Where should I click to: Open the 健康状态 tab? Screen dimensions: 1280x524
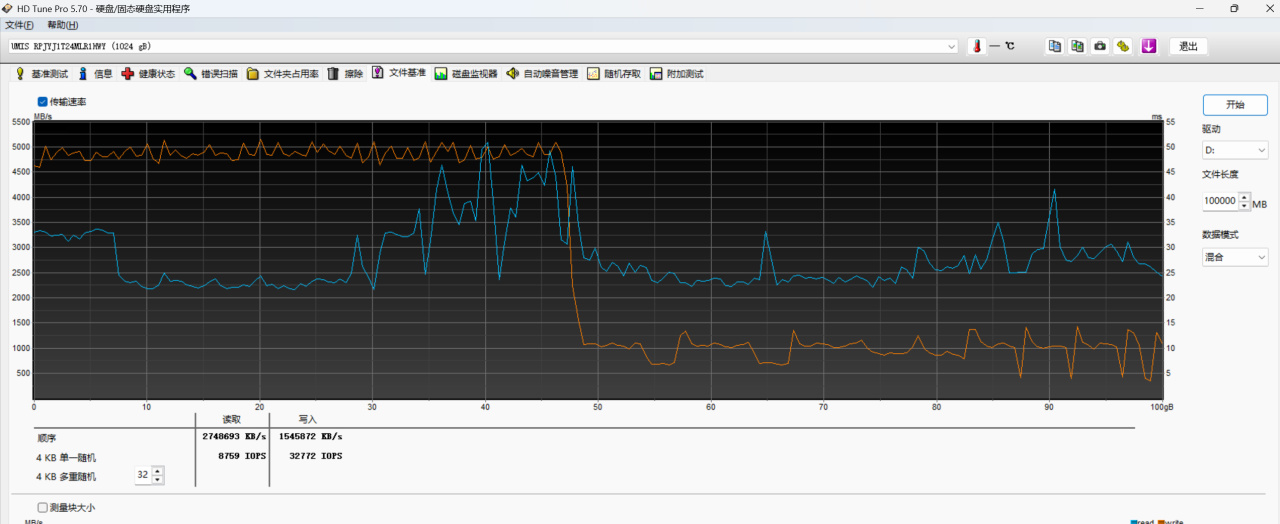[x=148, y=74]
